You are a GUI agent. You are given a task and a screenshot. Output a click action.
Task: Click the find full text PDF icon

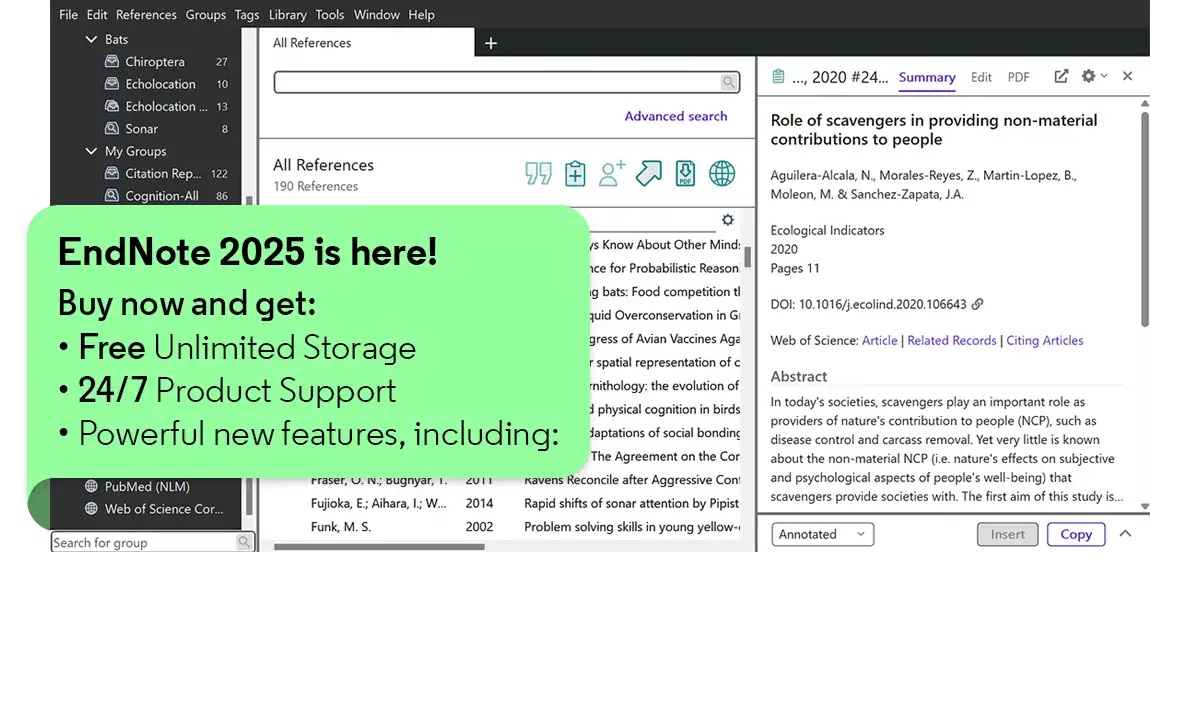685,174
